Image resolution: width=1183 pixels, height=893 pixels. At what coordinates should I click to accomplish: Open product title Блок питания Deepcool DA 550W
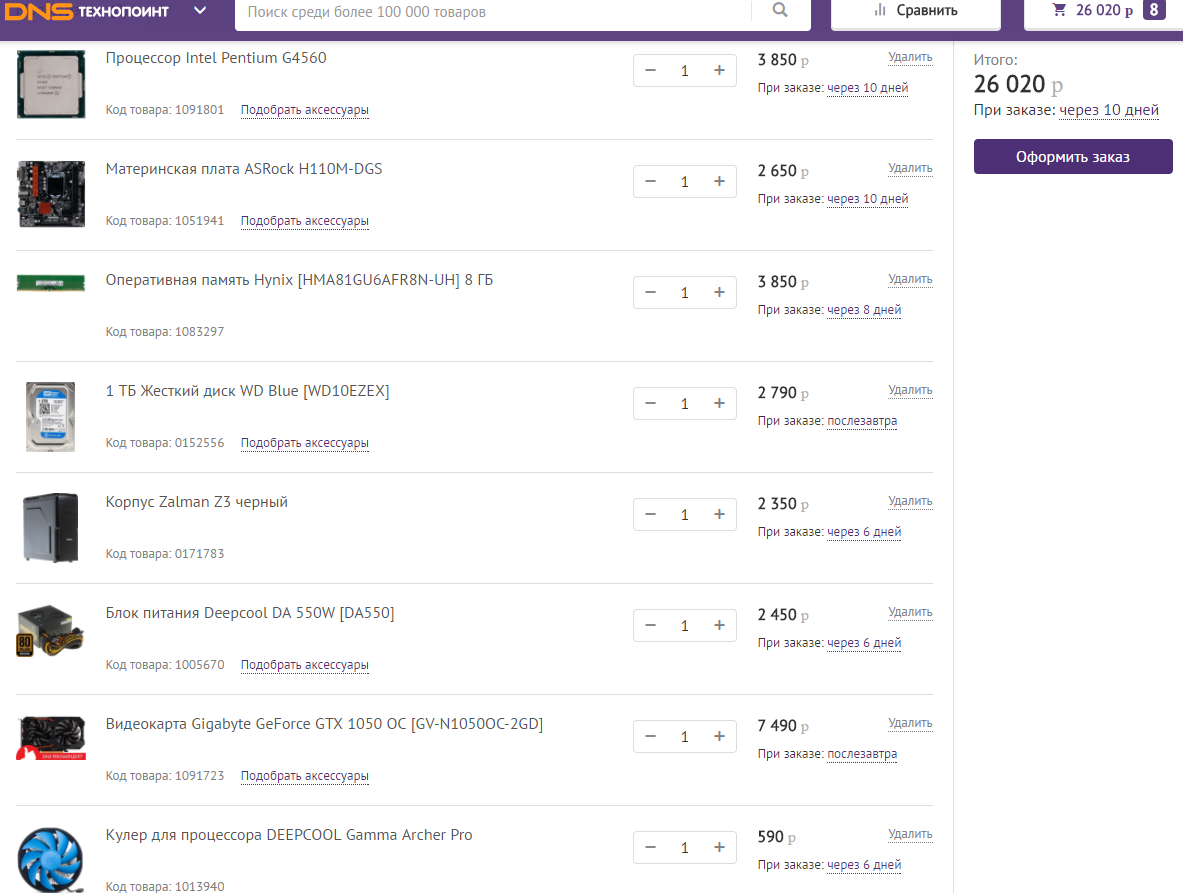(x=250, y=613)
